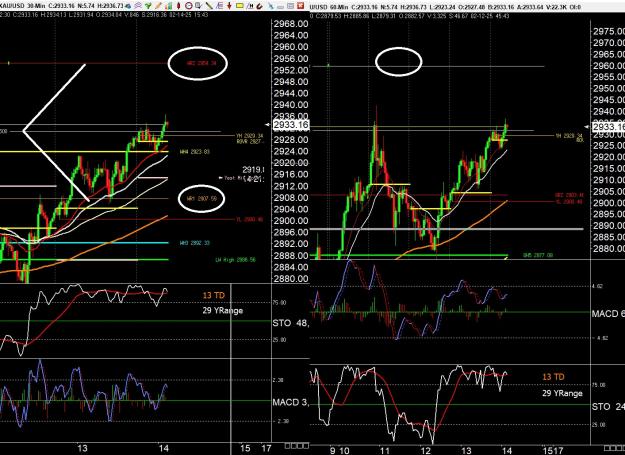Click date 14 on right chart time axis
Screen dimensions: 625x455
[x=507, y=451]
